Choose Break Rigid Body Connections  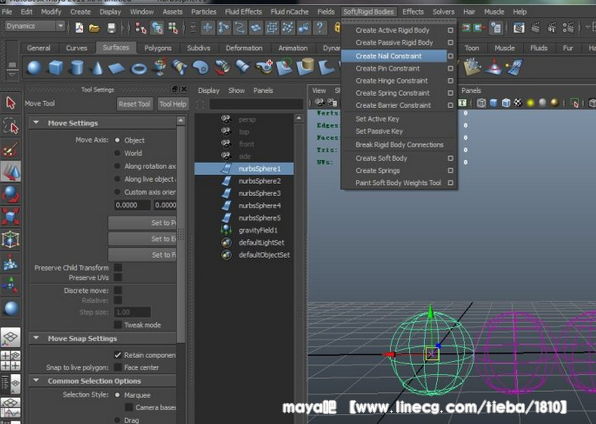[x=399, y=145]
